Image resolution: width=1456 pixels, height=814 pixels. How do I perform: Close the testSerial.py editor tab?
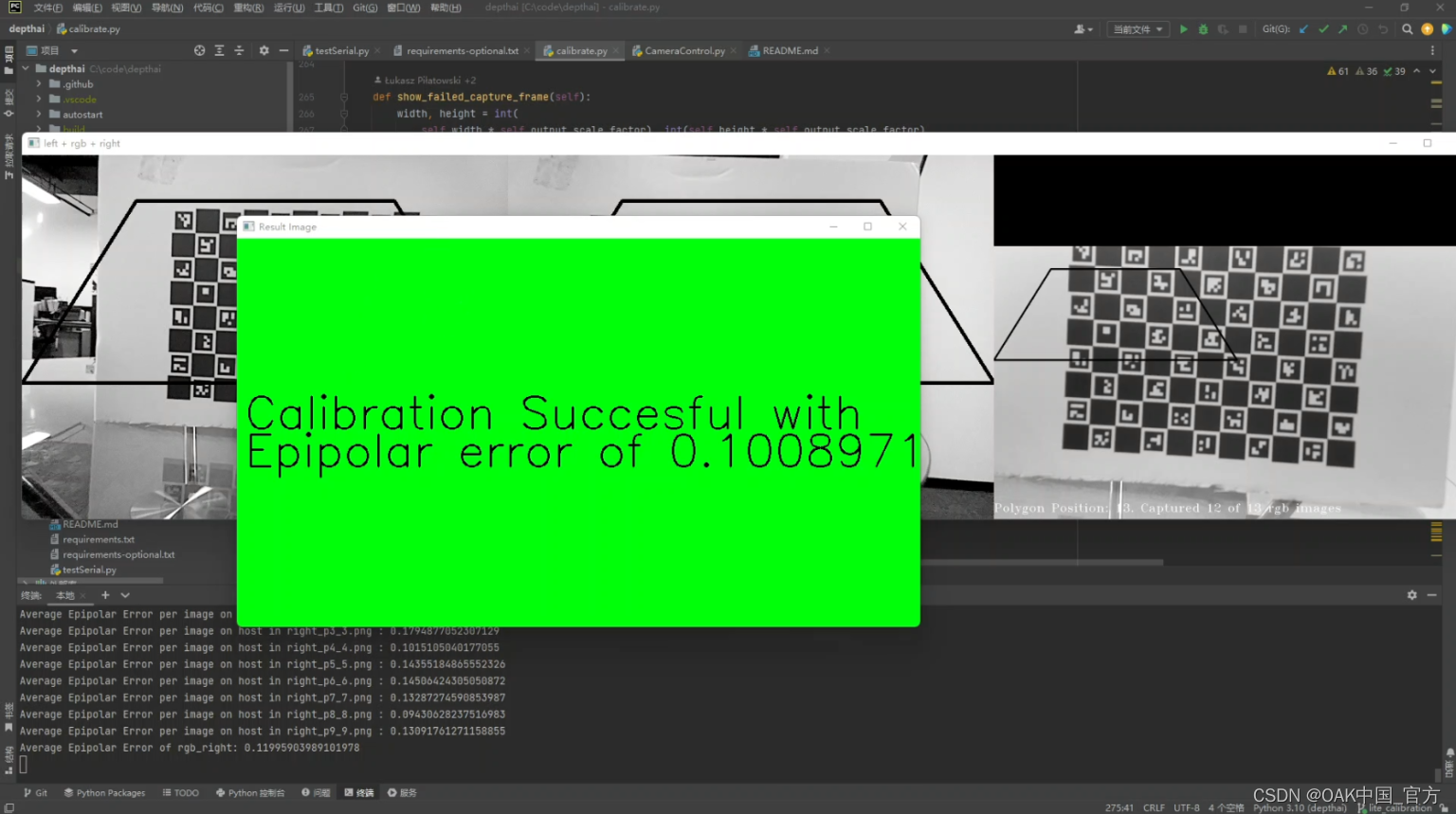[377, 51]
